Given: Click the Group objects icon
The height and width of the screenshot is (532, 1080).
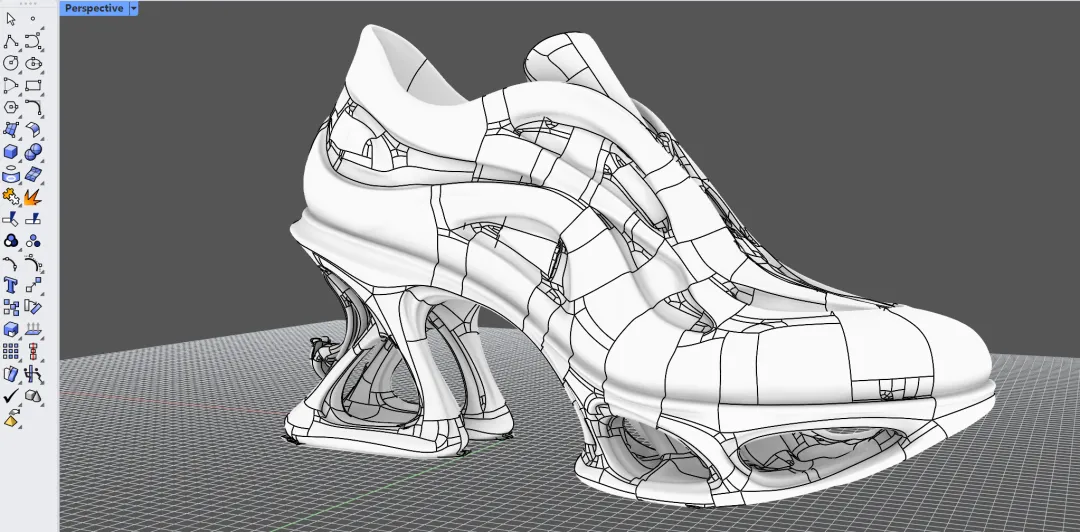Looking at the screenshot, I should 11,241.
